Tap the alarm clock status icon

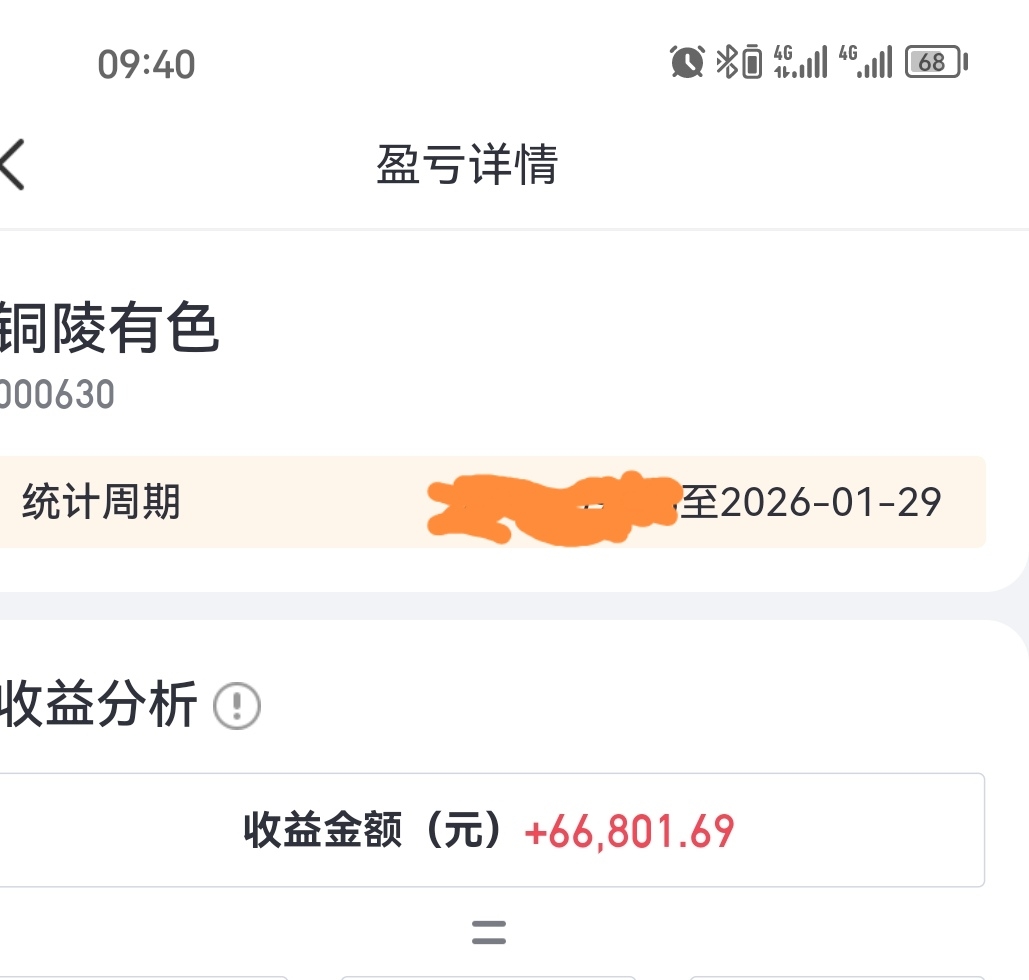click(687, 62)
